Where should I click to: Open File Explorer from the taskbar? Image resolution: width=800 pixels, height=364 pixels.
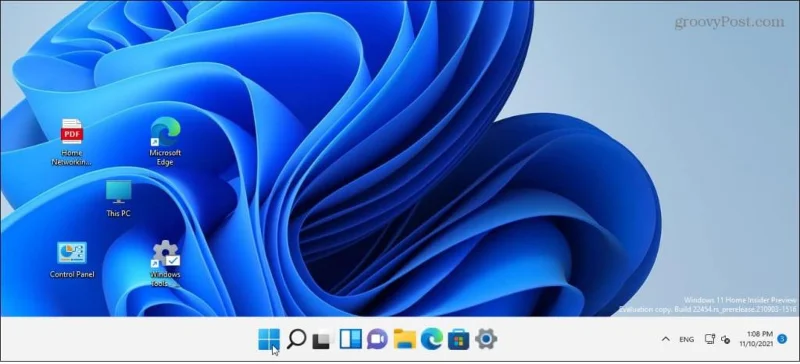[405, 339]
